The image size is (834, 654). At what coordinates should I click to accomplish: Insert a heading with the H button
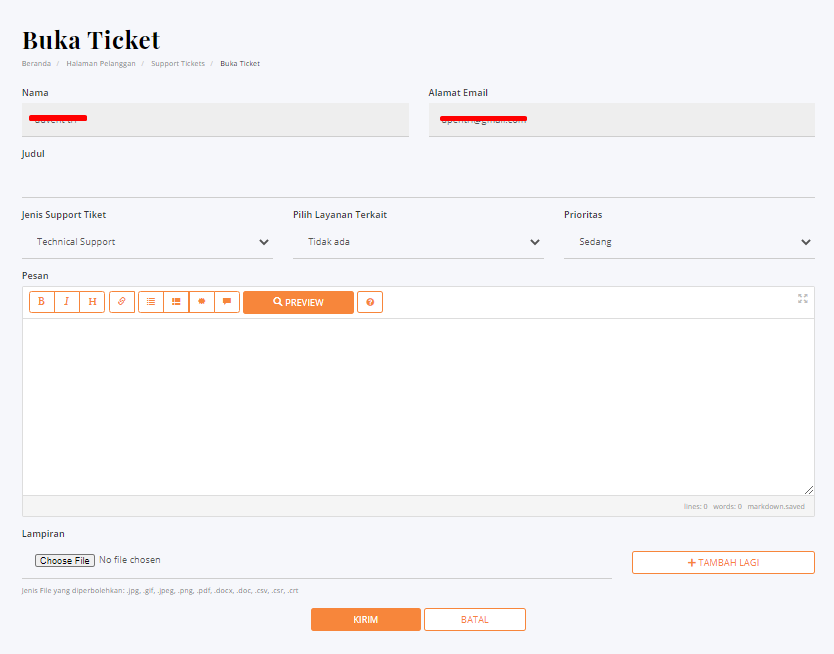tap(92, 302)
